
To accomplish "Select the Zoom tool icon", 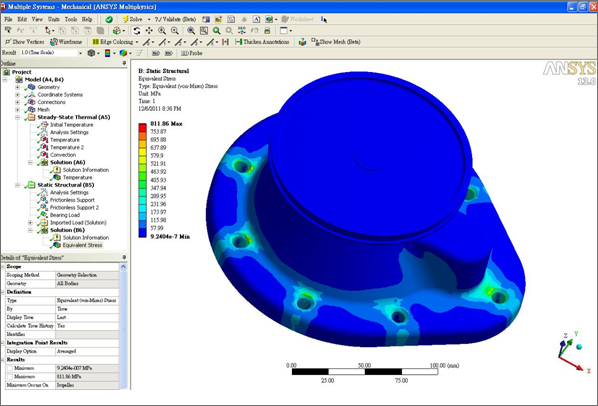I will click(162, 30).
